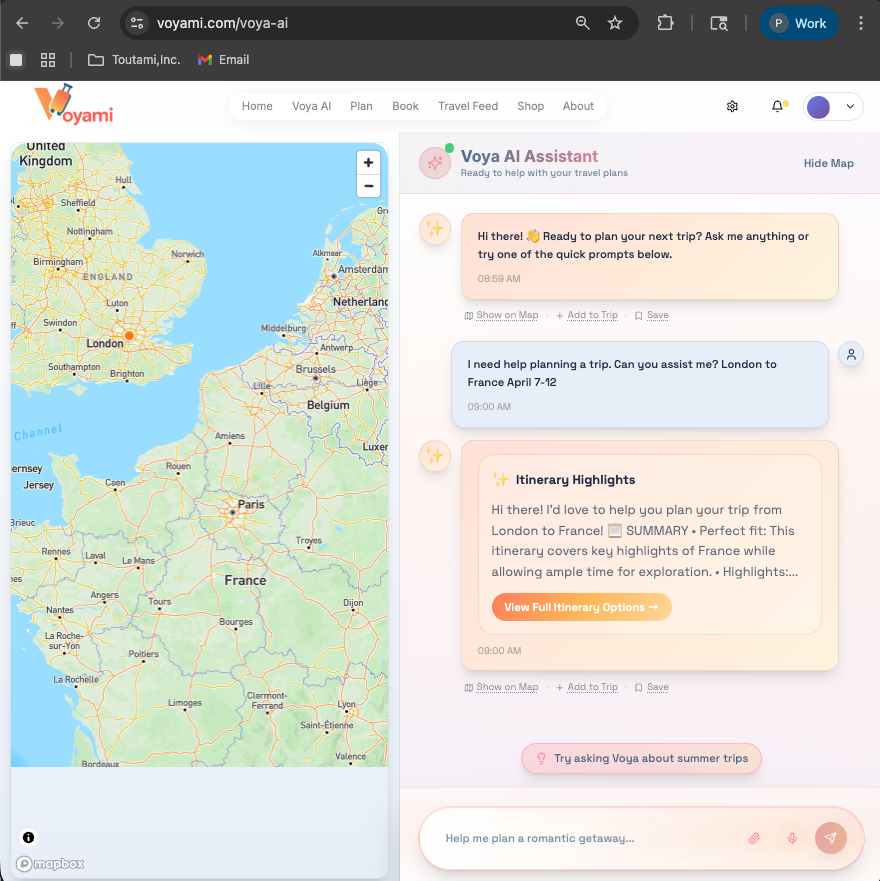Click the paperclip attachment icon in chat input
Screen dimensions: 880x881
pyautogui.click(x=754, y=838)
